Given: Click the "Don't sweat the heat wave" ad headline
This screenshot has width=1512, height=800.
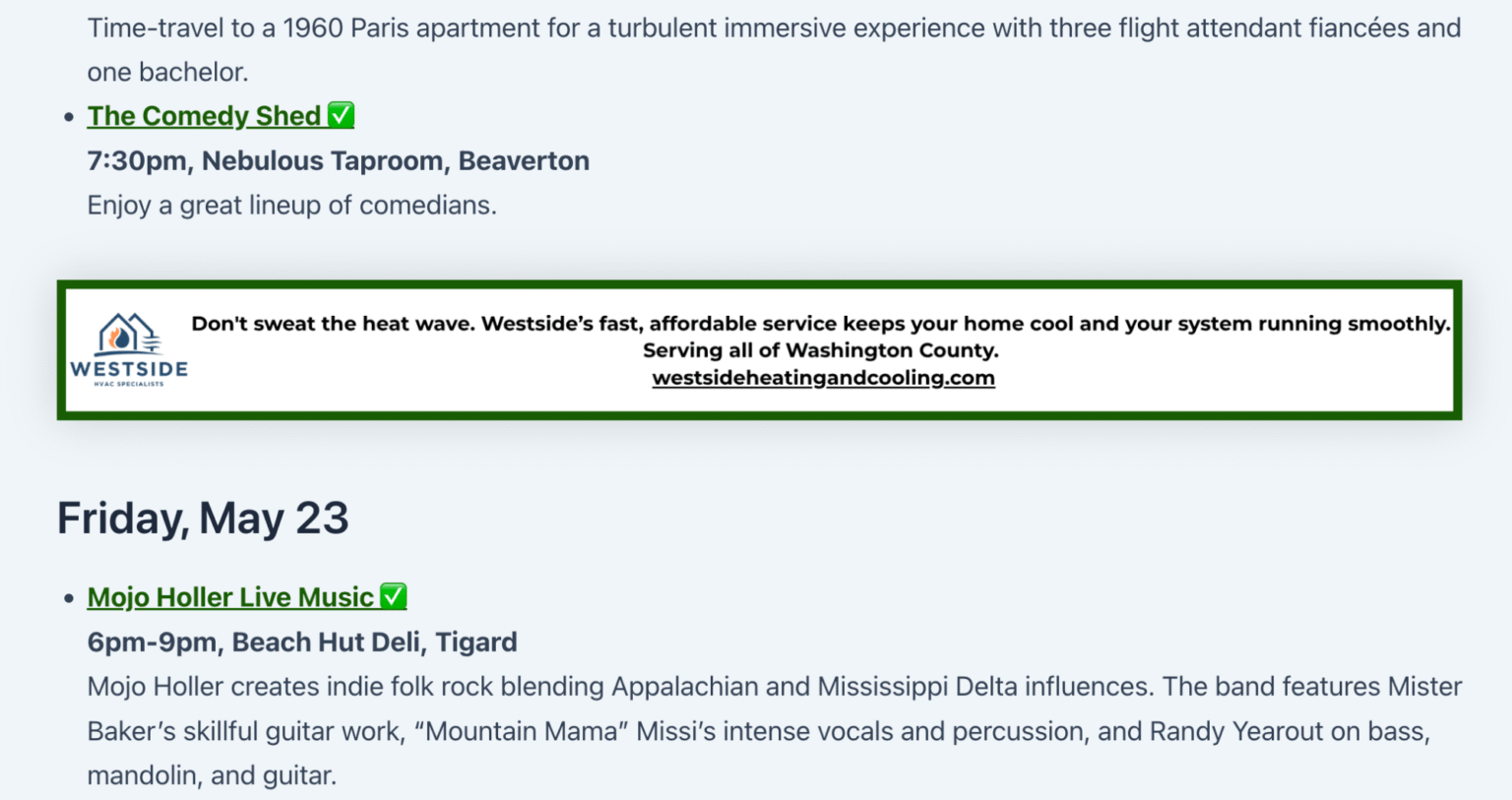Looking at the screenshot, I should [x=820, y=324].
